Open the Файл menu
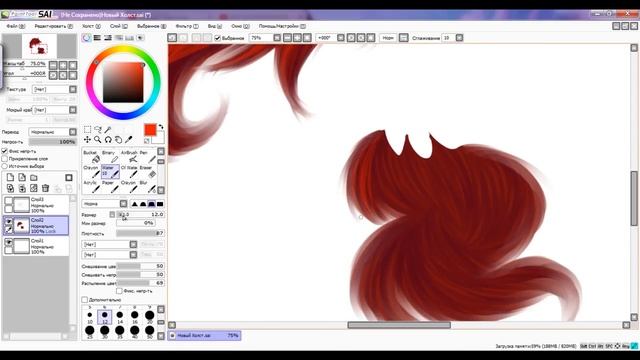640x360 pixels. (x=16, y=26)
